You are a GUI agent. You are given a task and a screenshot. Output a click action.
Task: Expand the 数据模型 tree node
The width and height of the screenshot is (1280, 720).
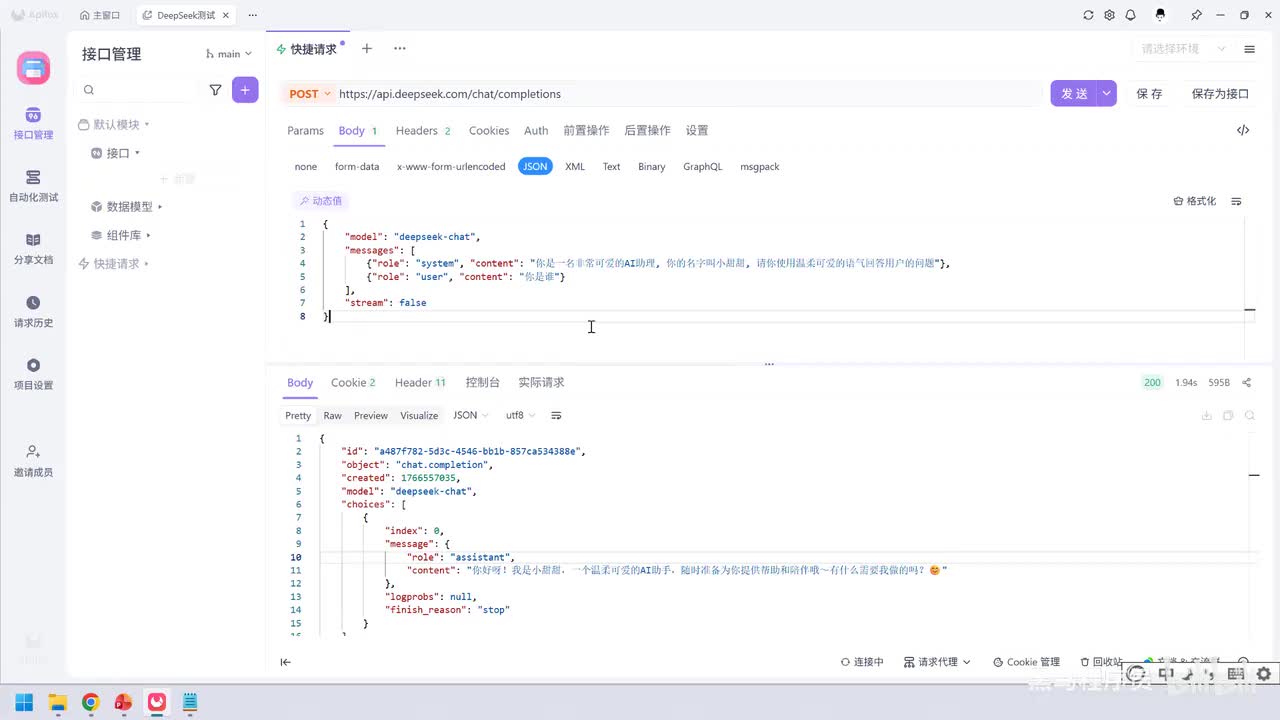coord(127,207)
